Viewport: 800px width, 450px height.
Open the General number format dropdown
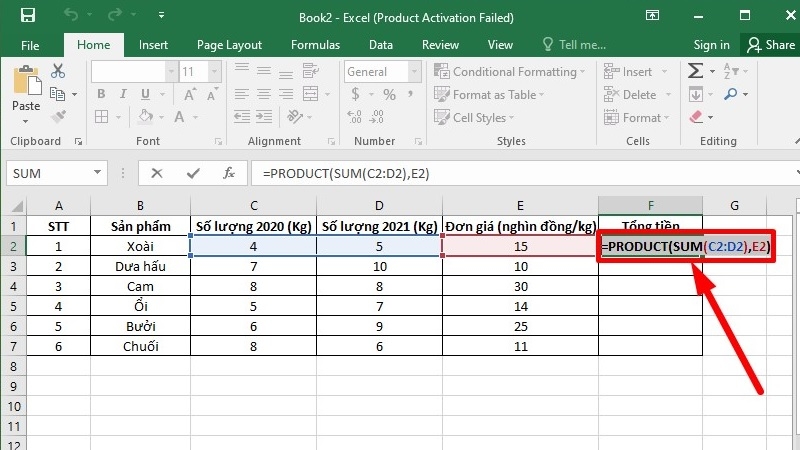tap(415, 71)
